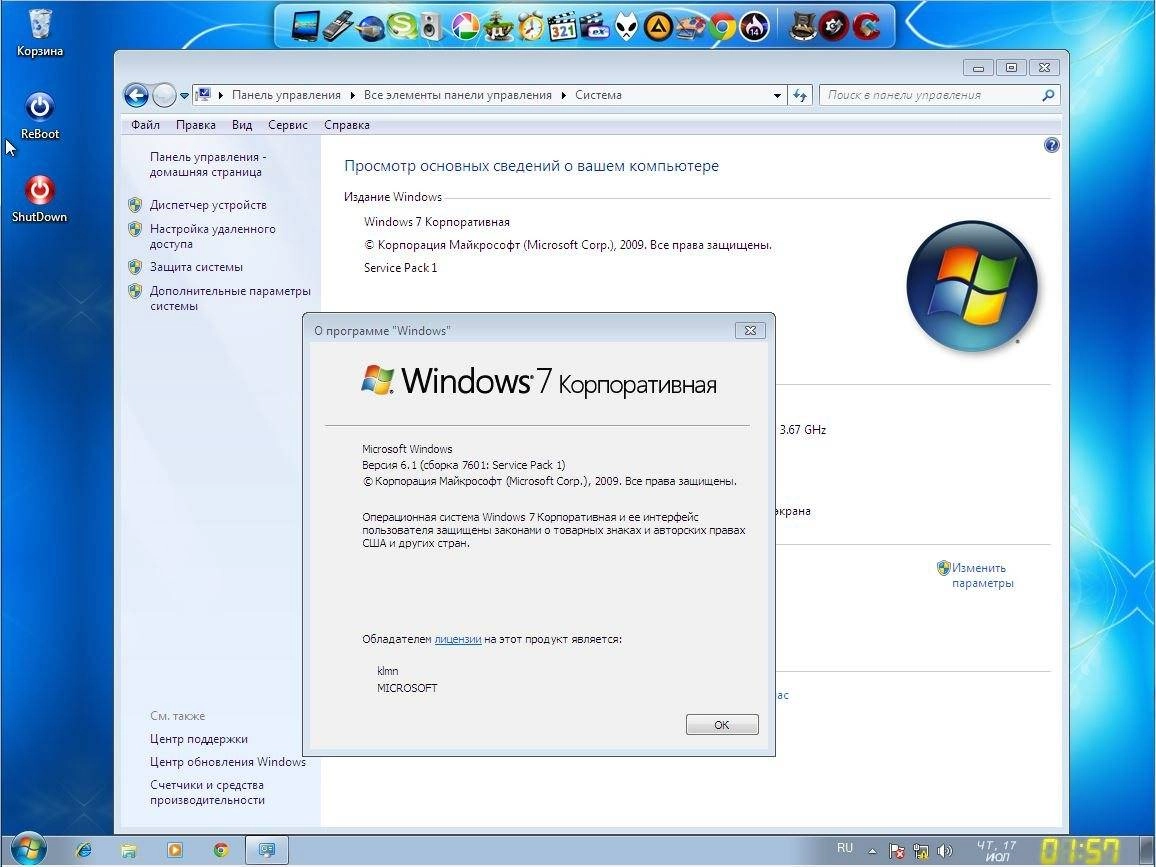Launch Google Chrome from the top dock
This screenshot has width=1156, height=867.
point(722,27)
